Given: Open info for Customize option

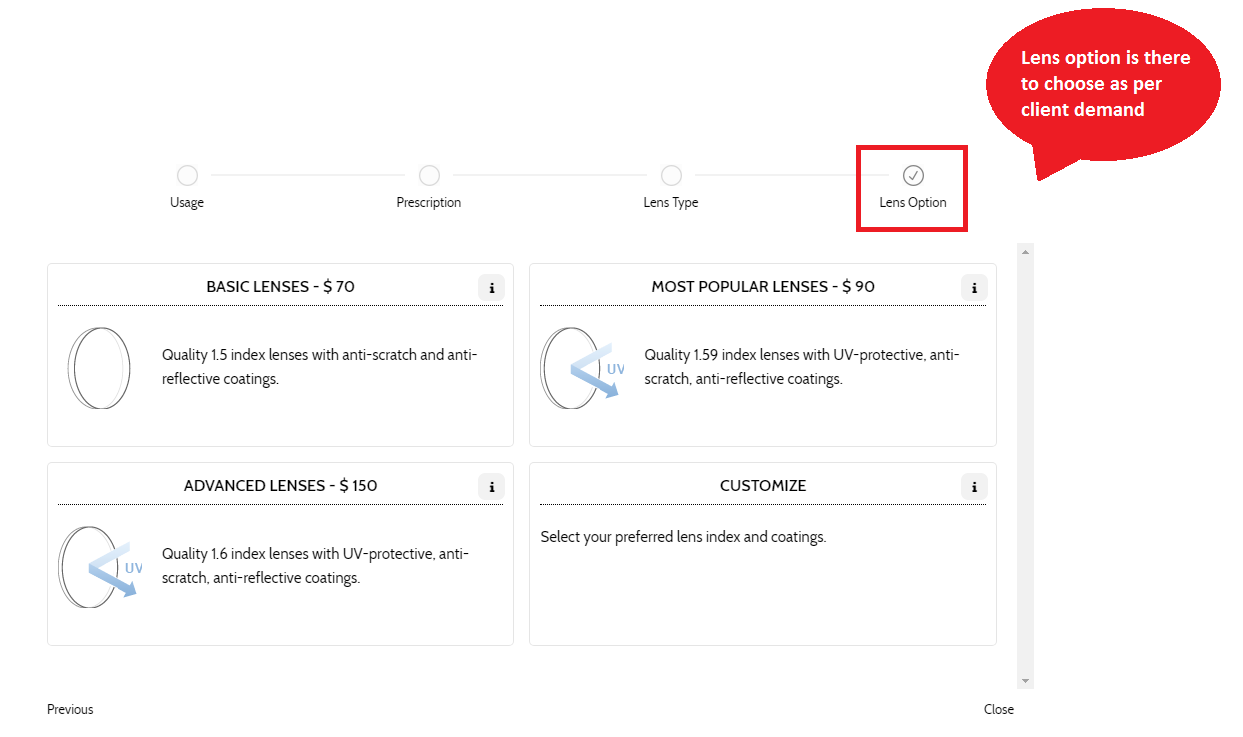Looking at the screenshot, I should tap(974, 487).
